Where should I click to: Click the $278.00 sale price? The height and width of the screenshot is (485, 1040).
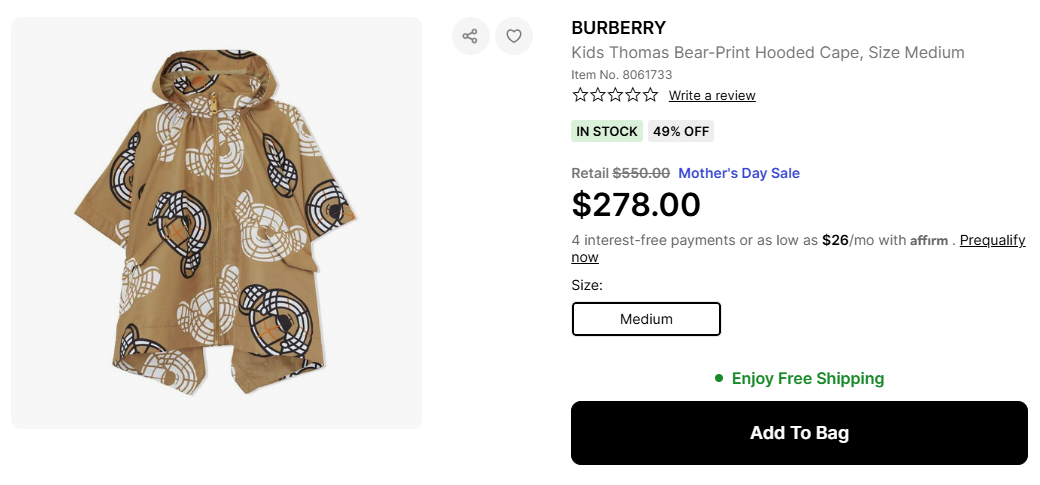[x=636, y=205]
